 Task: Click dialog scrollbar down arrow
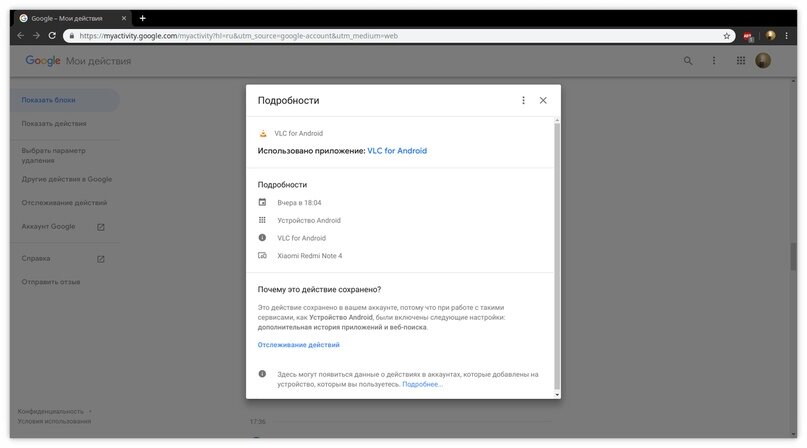[557, 395]
